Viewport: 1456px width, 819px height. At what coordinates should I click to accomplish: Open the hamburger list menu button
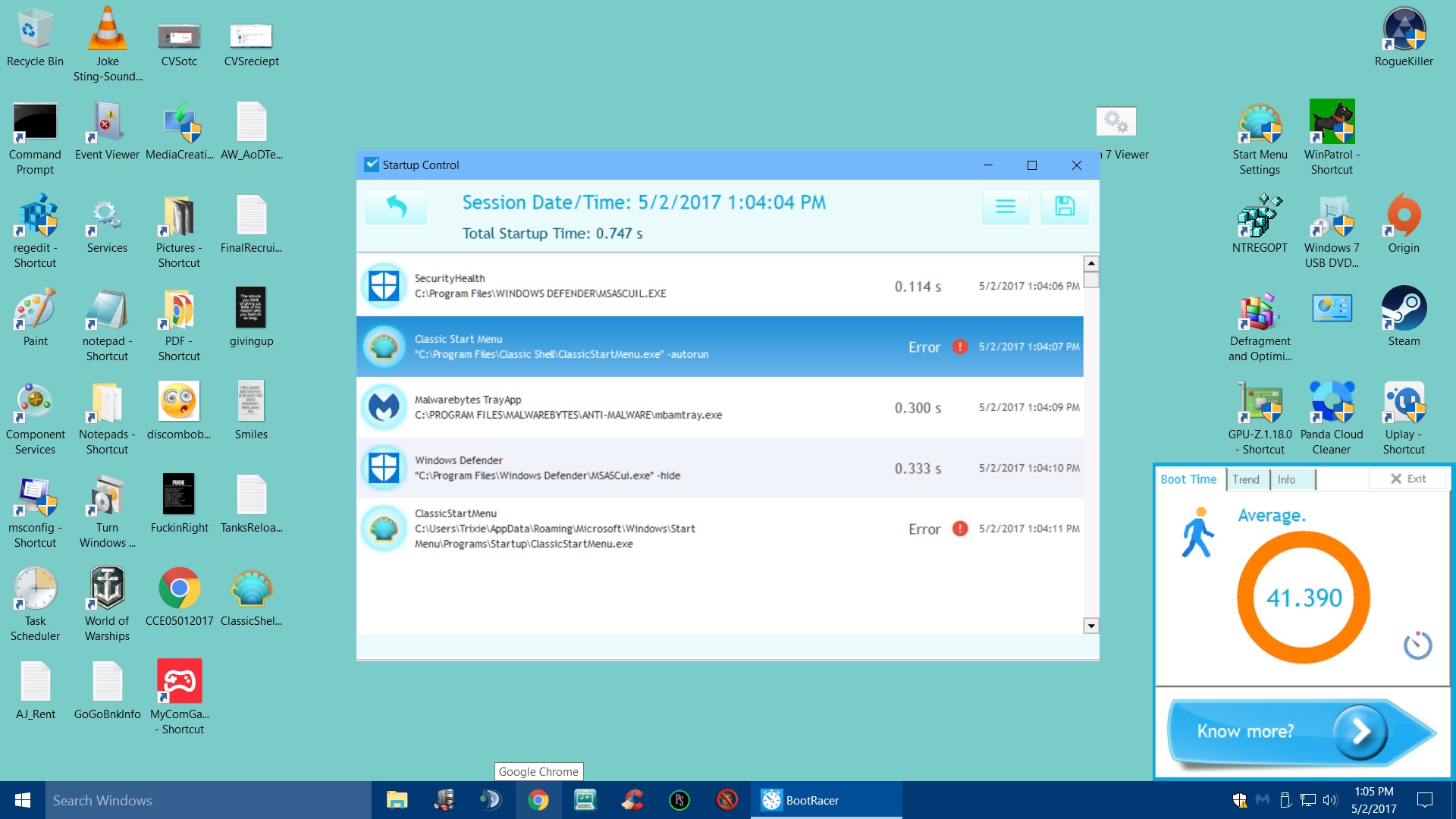coord(1005,206)
